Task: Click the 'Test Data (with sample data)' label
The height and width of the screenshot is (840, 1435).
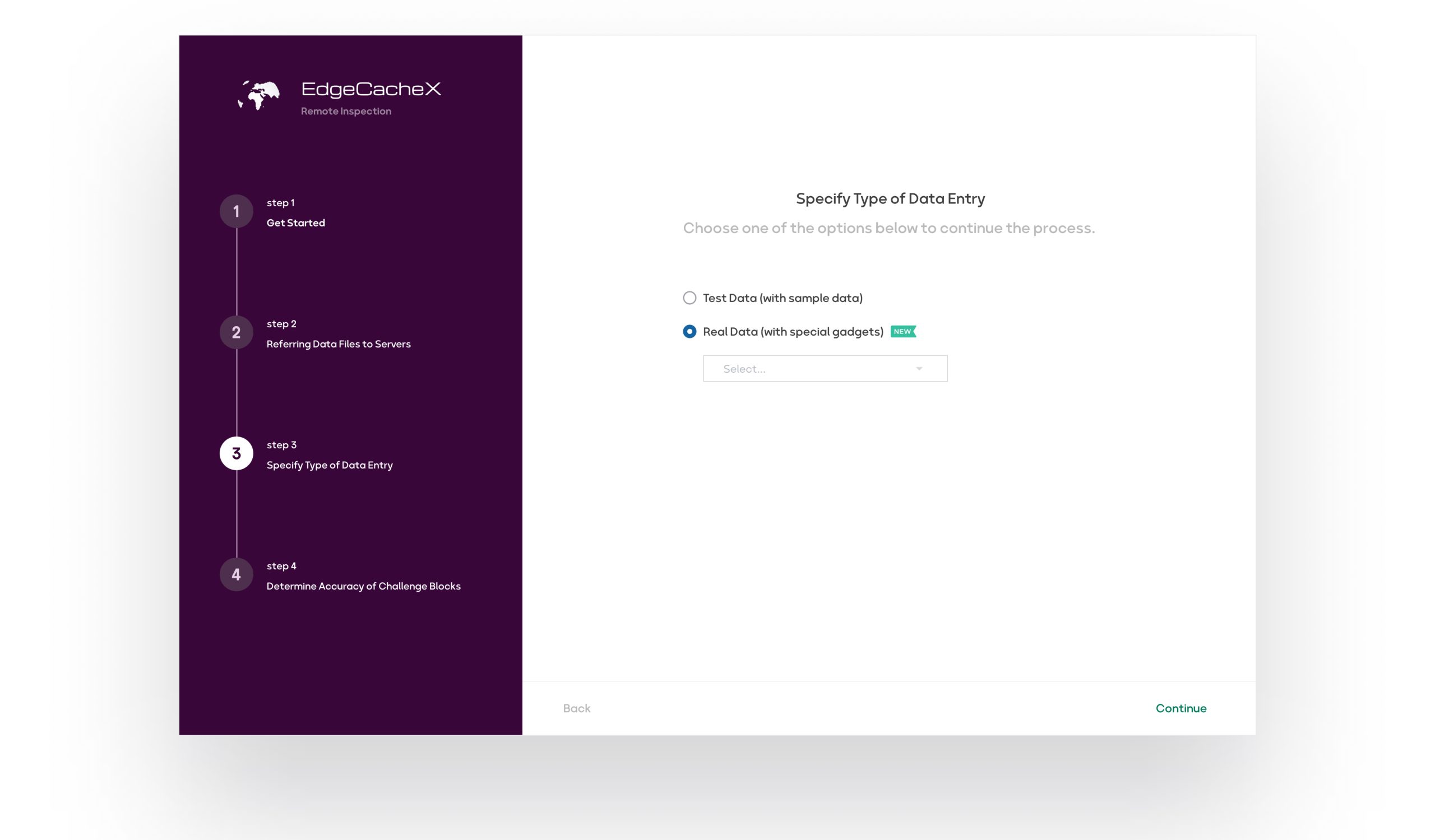Action: coord(783,298)
